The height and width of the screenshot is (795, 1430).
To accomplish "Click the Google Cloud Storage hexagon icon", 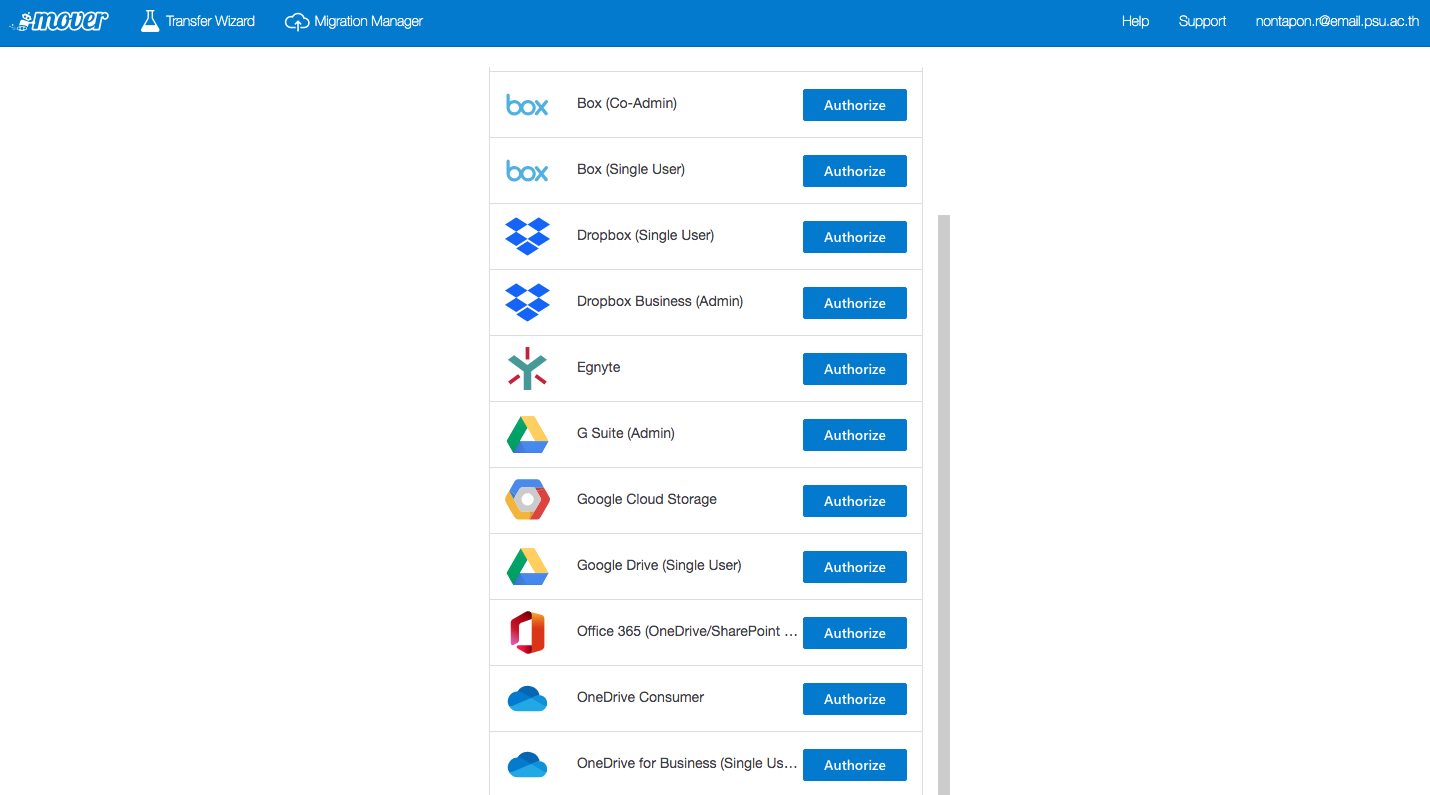I will pyautogui.click(x=527, y=499).
